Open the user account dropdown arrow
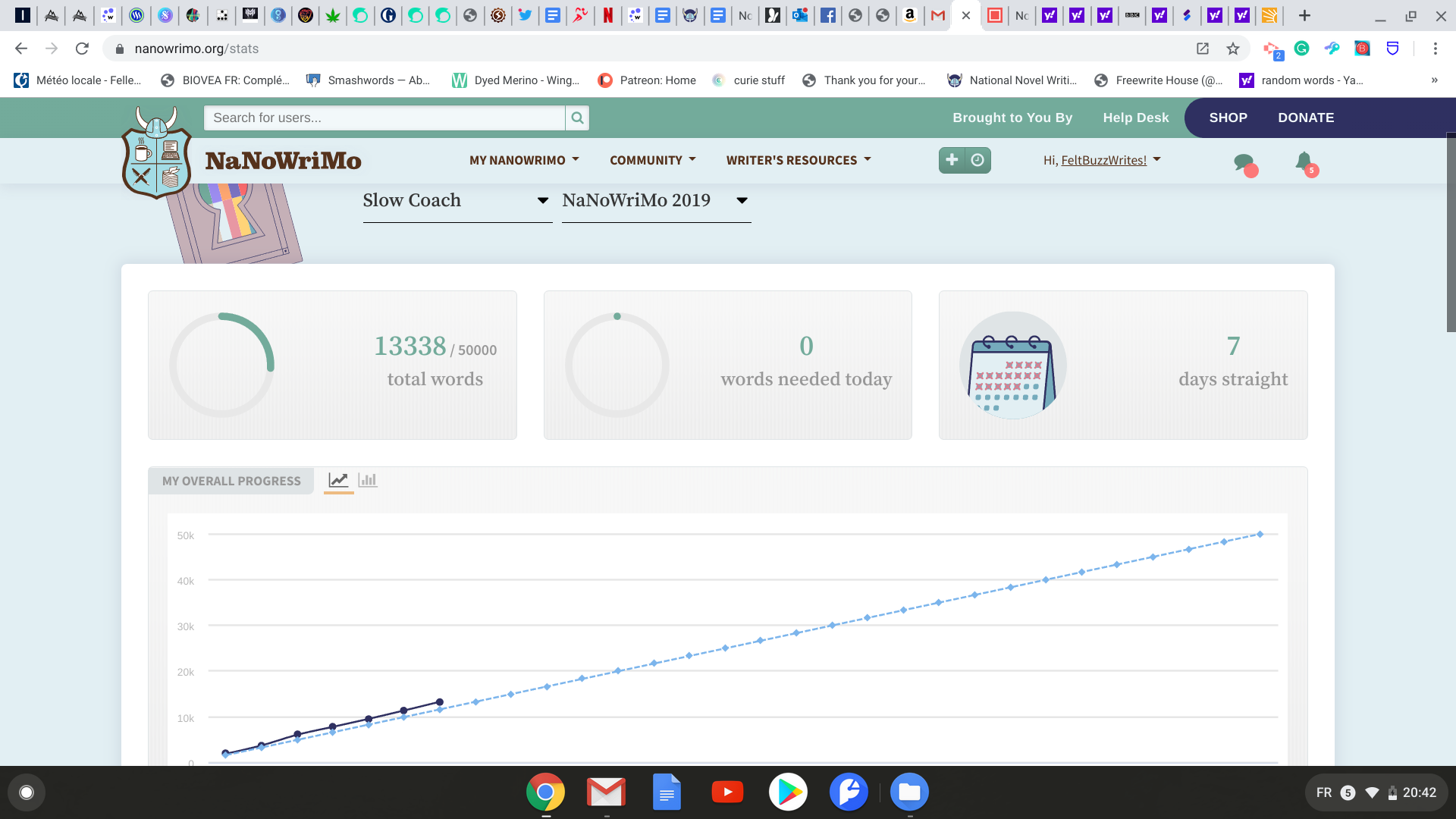This screenshot has height=819, width=1456. [x=1156, y=159]
